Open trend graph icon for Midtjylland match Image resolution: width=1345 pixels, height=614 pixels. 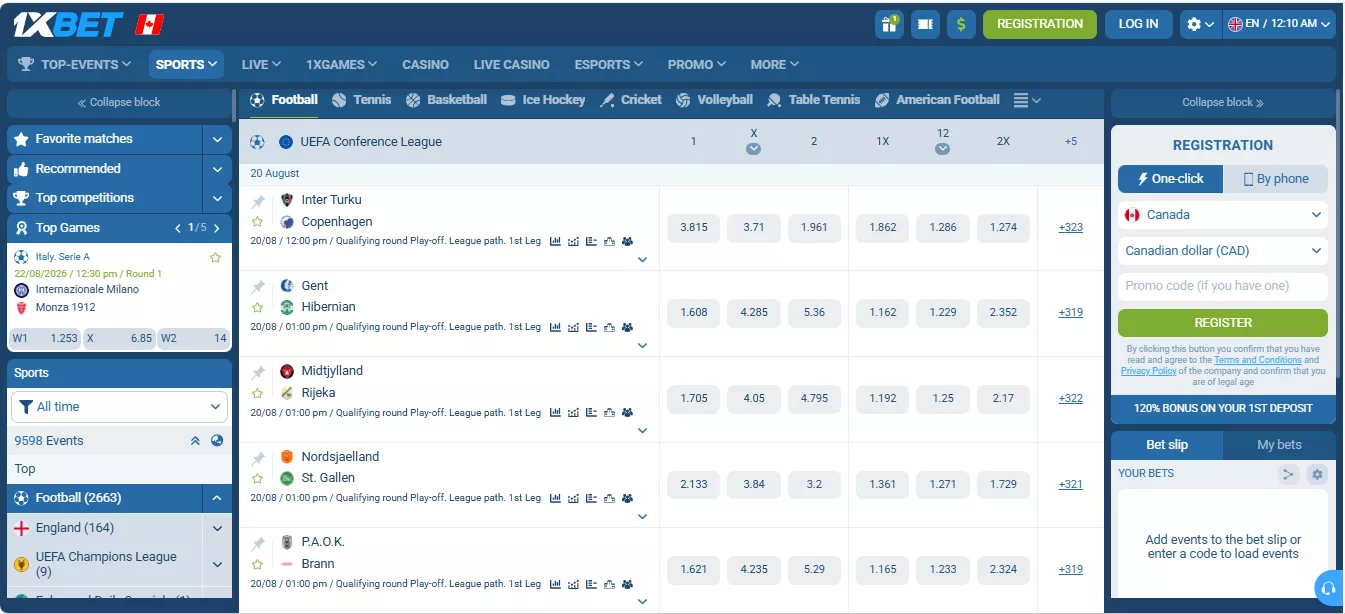point(573,412)
